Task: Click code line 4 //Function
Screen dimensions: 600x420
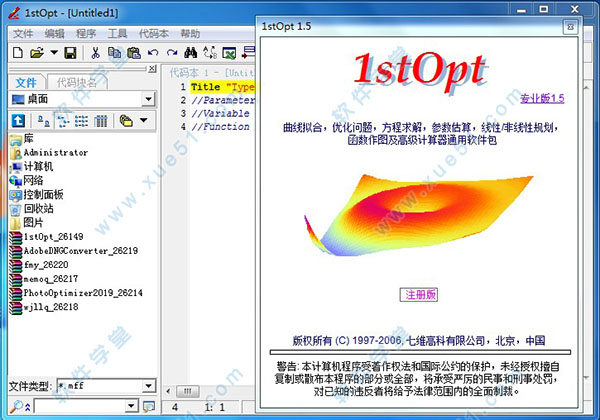Action: (220, 127)
